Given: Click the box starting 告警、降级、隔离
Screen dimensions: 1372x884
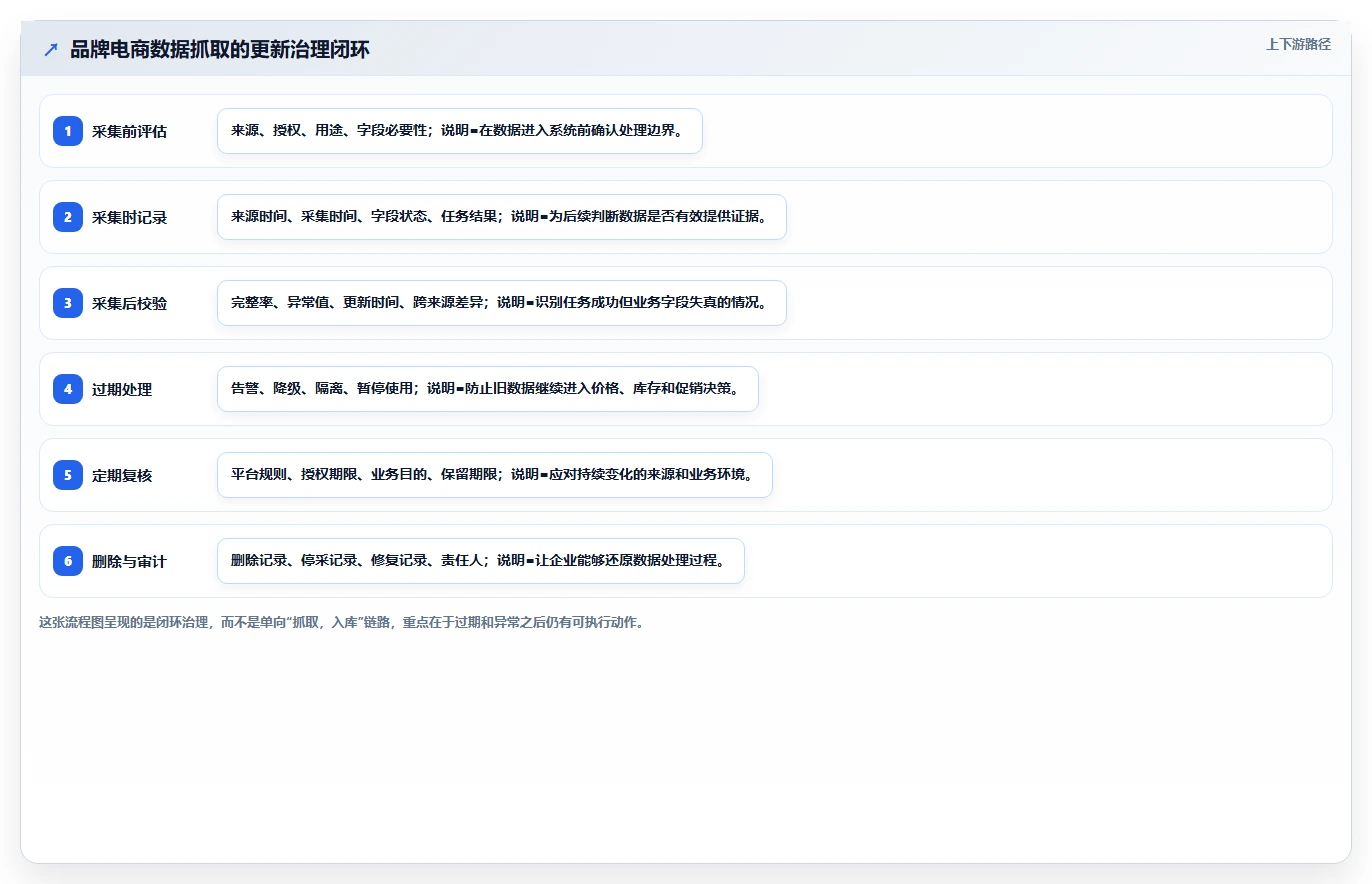Looking at the screenshot, I should pos(488,389).
